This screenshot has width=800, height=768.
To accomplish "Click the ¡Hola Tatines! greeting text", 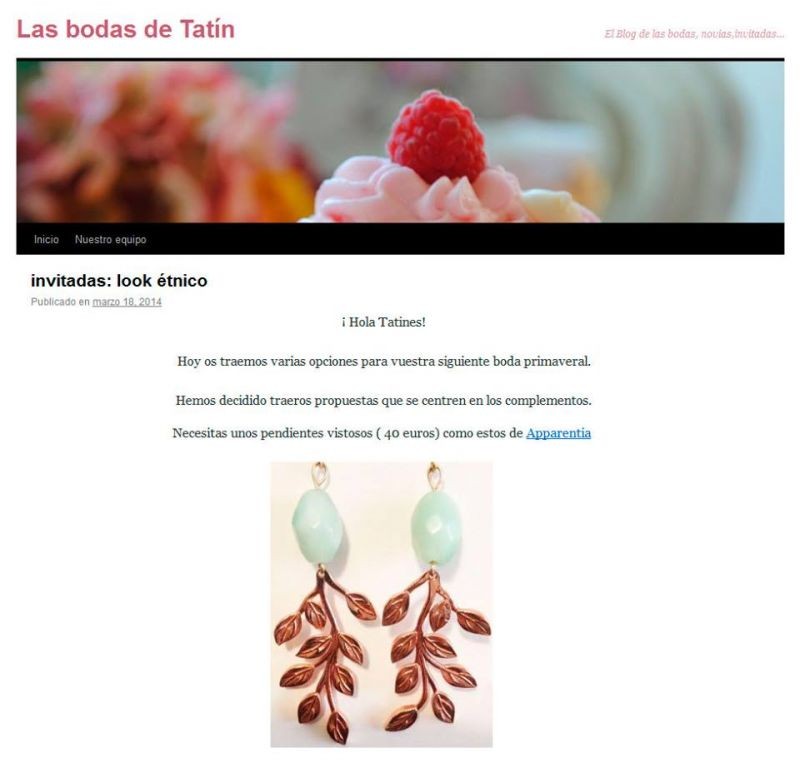I will (x=384, y=323).
